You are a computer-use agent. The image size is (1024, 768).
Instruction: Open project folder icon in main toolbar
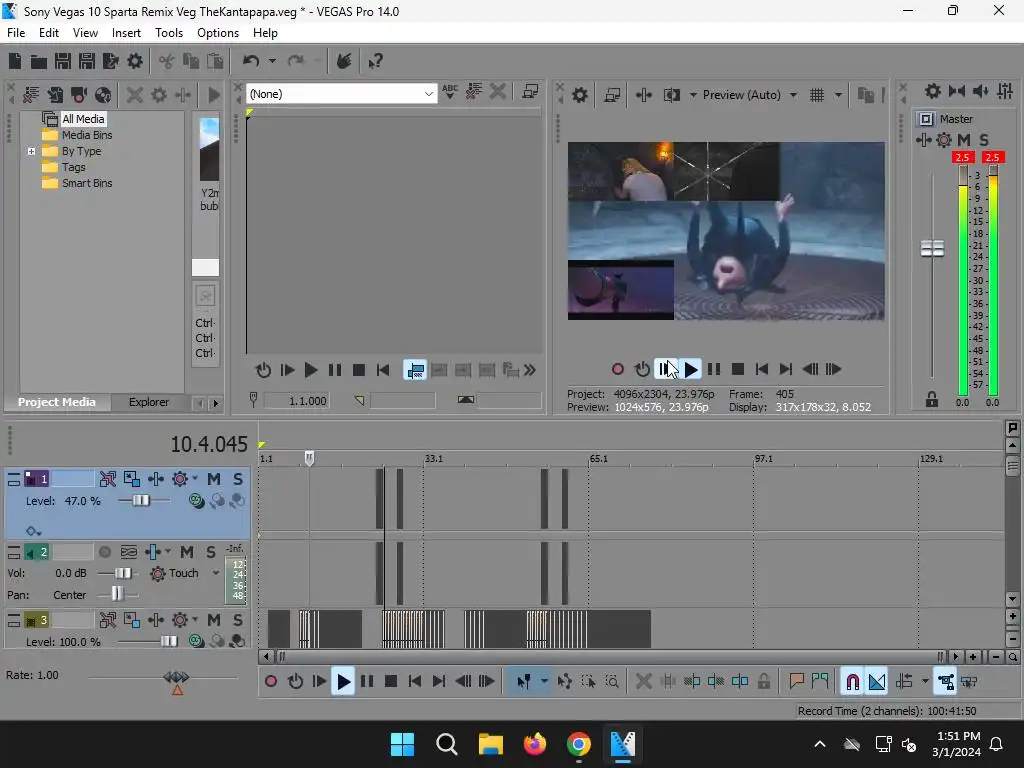coord(39,61)
